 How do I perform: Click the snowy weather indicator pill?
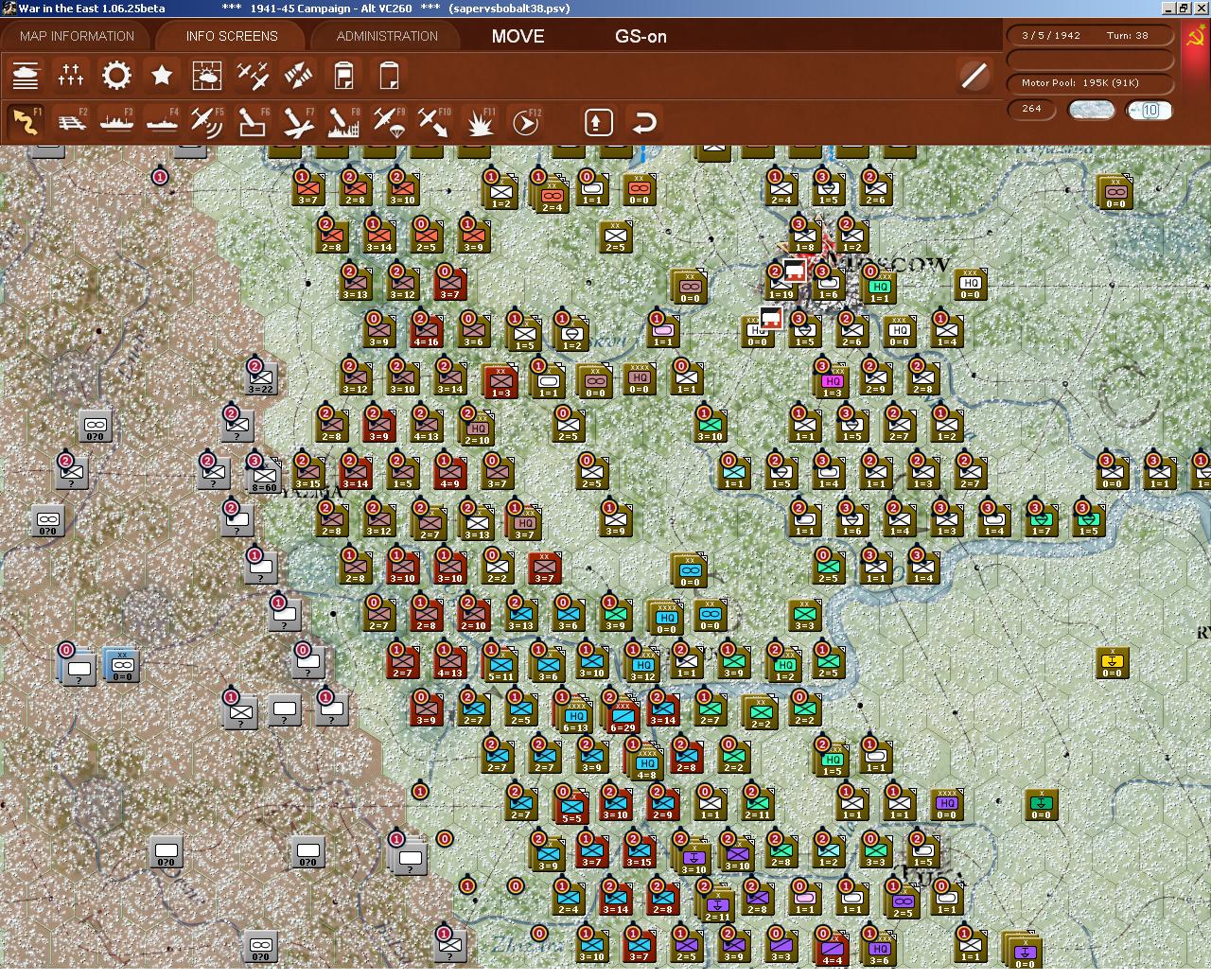(1091, 110)
